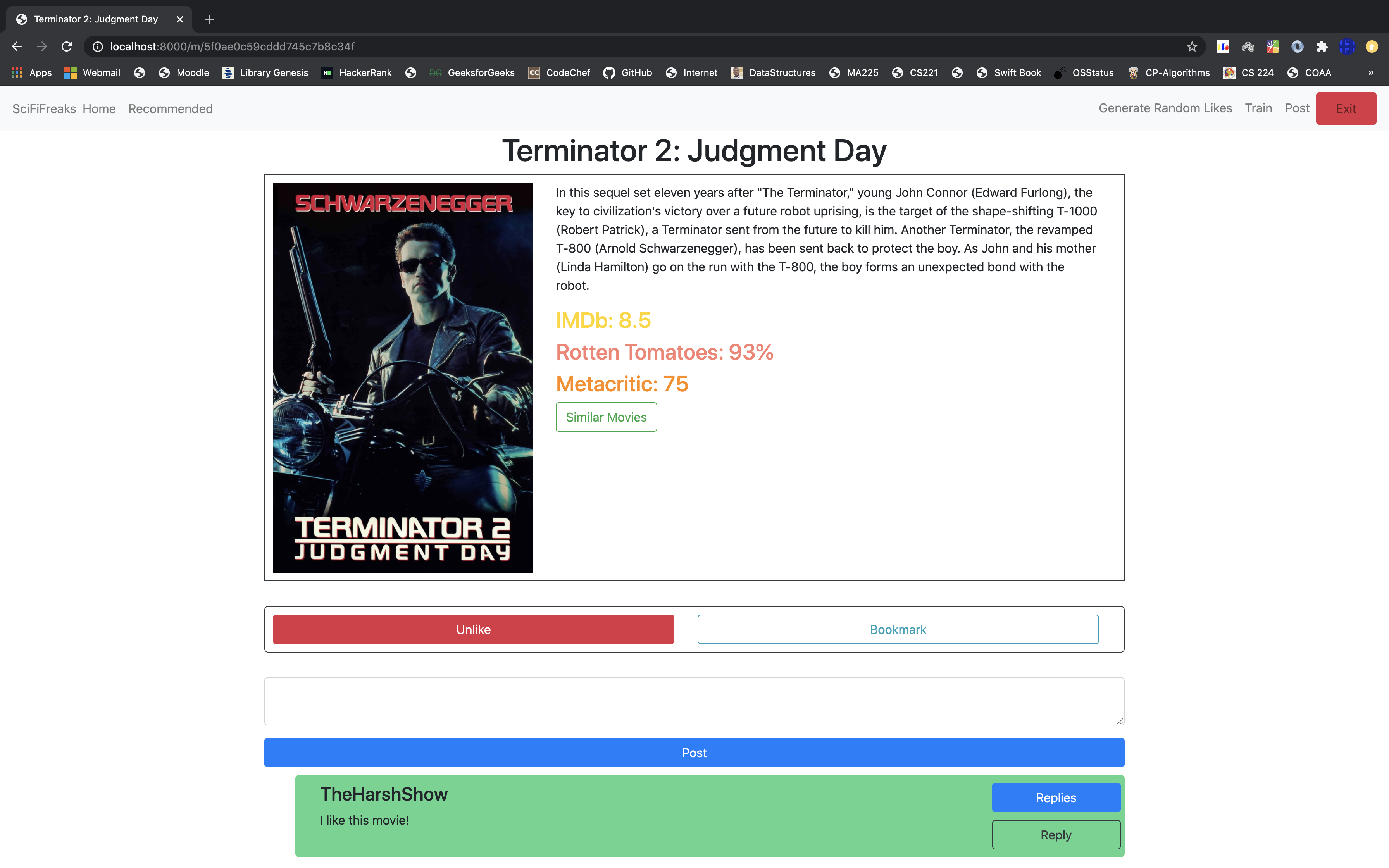Open the Webmail bookmark
The height and width of the screenshot is (868, 1389).
(92, 73)
